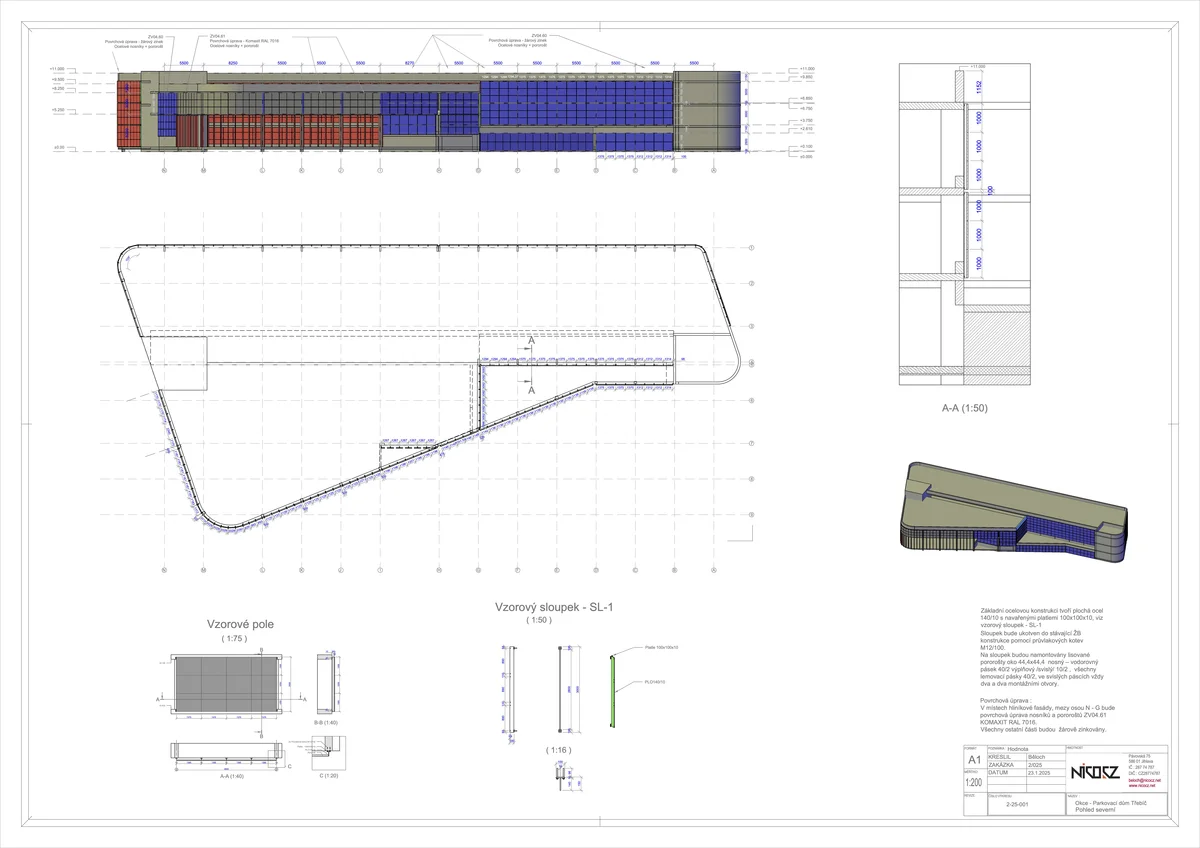Click the C (1:20) detail drawing
The width and height of the screenshot is (1200, 848).
(326, 750)
